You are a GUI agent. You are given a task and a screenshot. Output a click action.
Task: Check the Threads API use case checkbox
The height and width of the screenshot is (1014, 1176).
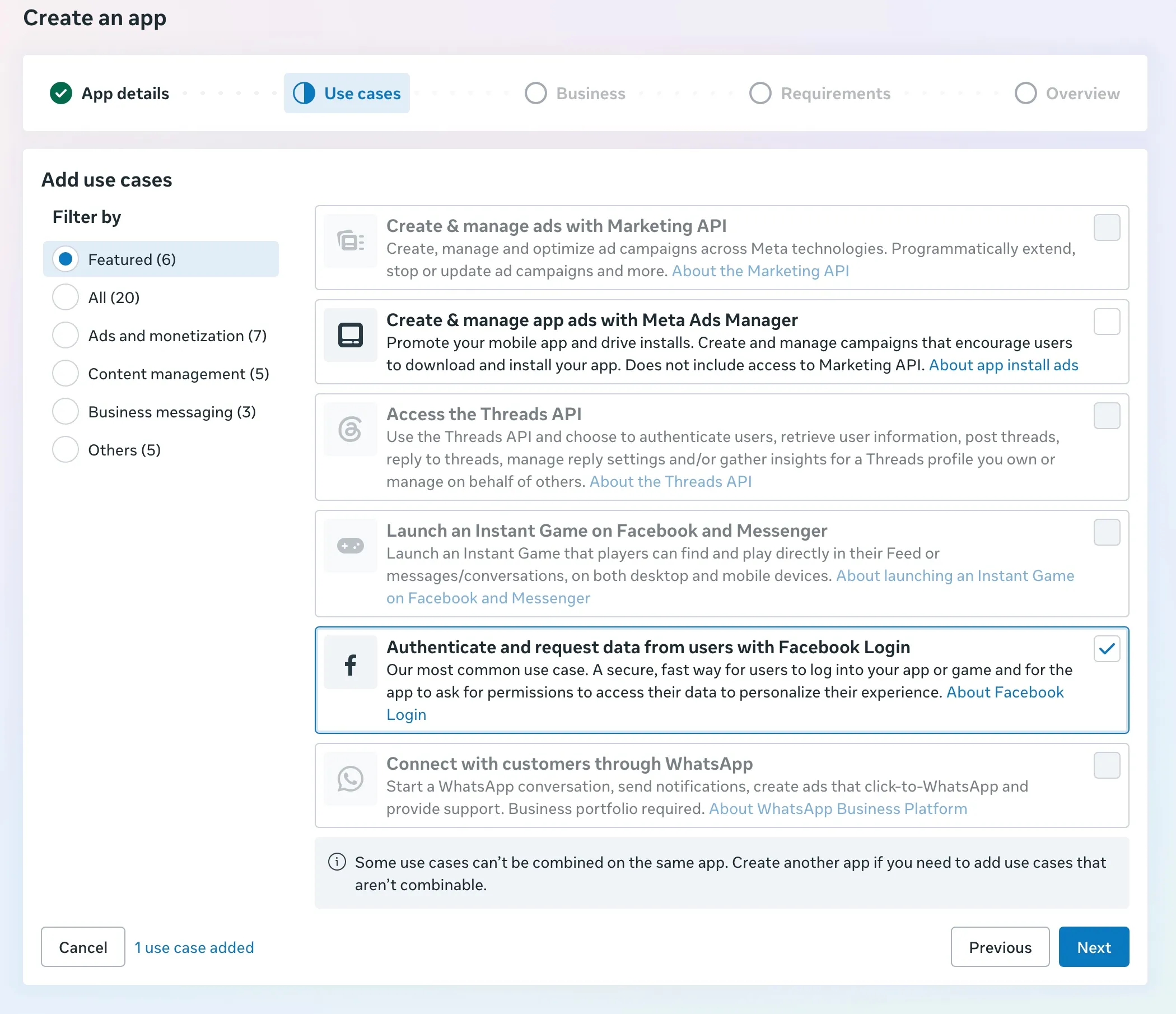click(1107, 416)
